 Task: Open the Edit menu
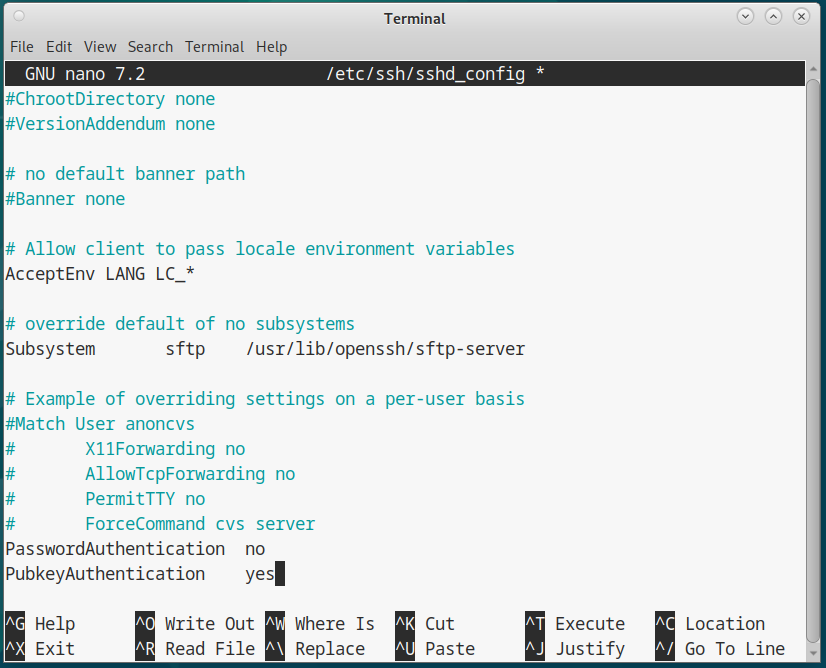click(x=59, y=47)
